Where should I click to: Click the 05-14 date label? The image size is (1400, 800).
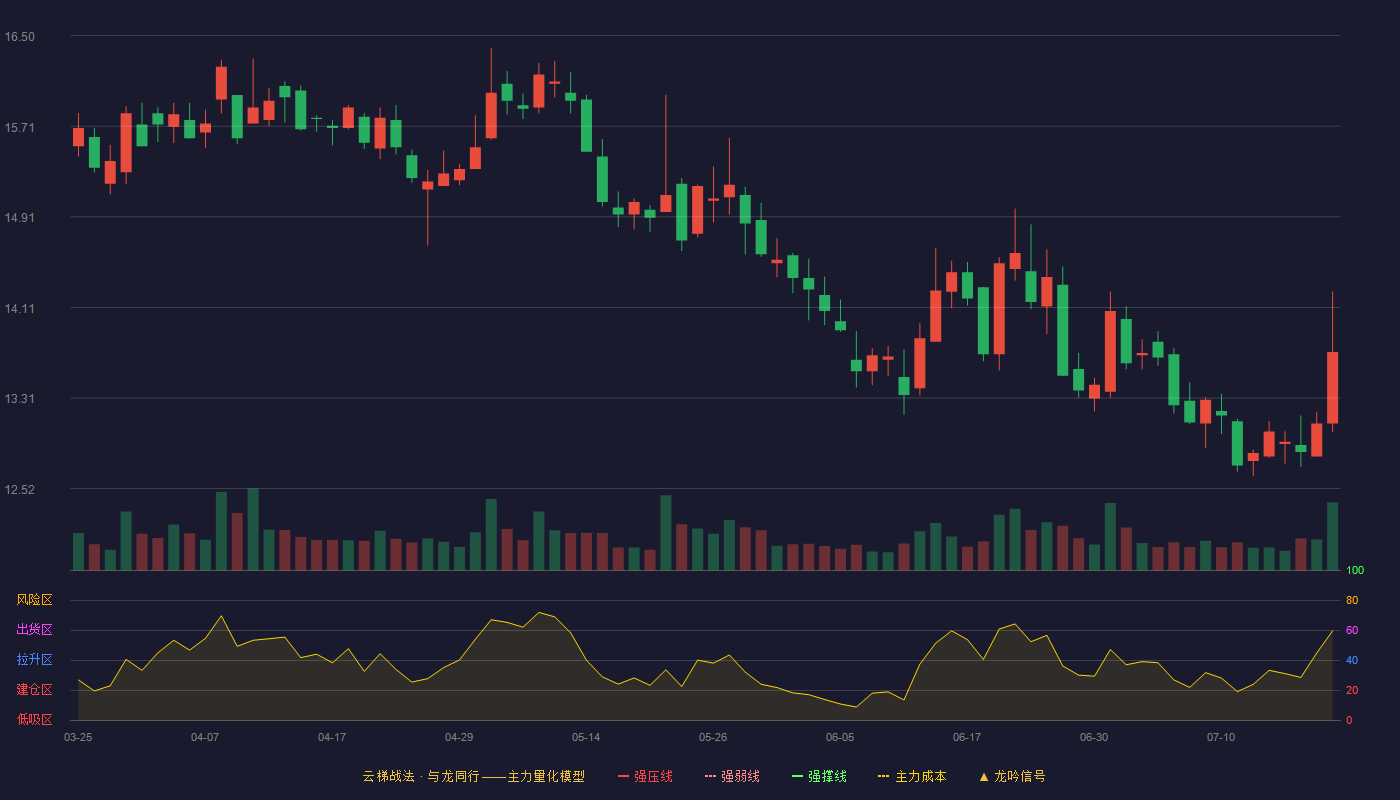pos(586,737)
